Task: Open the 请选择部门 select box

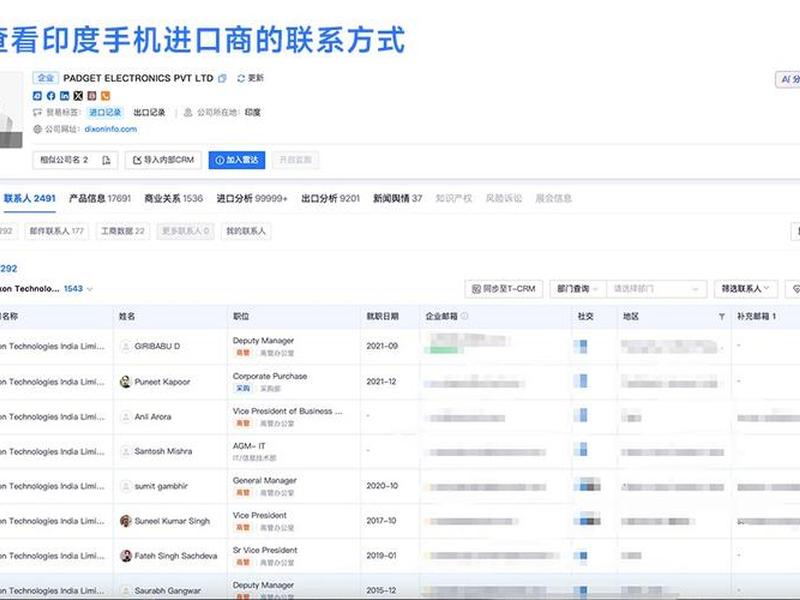Action: pos(656,289)
